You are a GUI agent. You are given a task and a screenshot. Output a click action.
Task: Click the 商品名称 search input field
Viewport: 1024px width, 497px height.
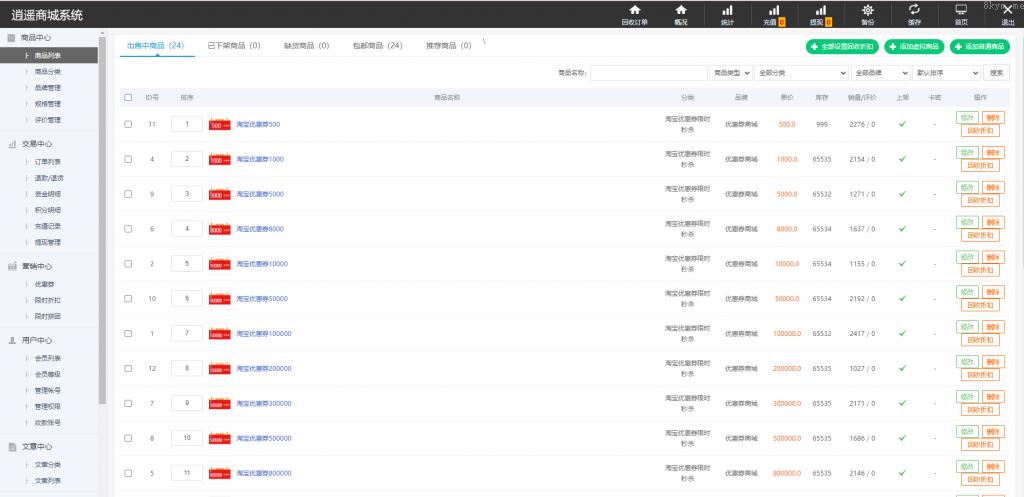tap(648, 73)
